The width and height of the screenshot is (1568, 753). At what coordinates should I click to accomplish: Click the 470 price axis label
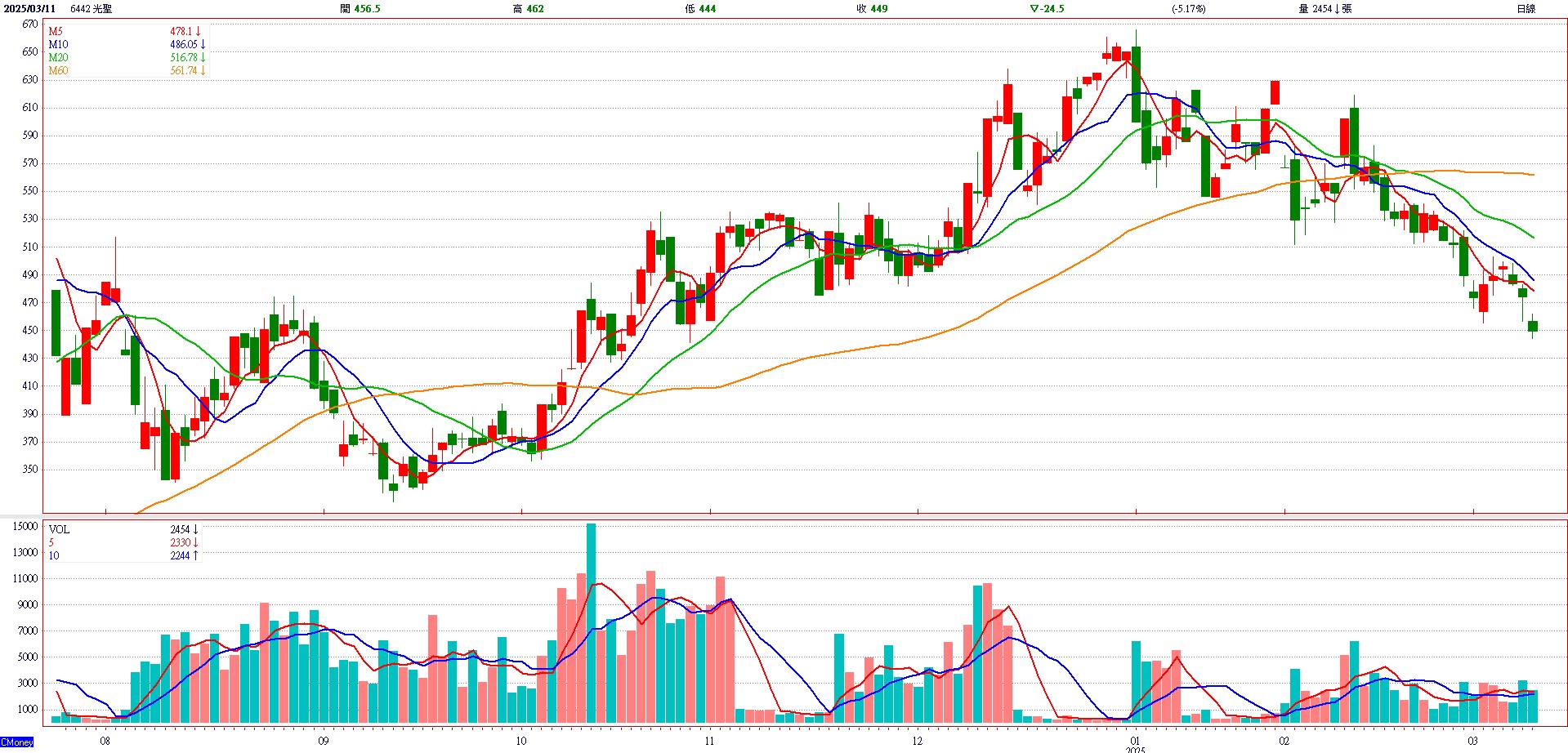click(x=30, y=302)
